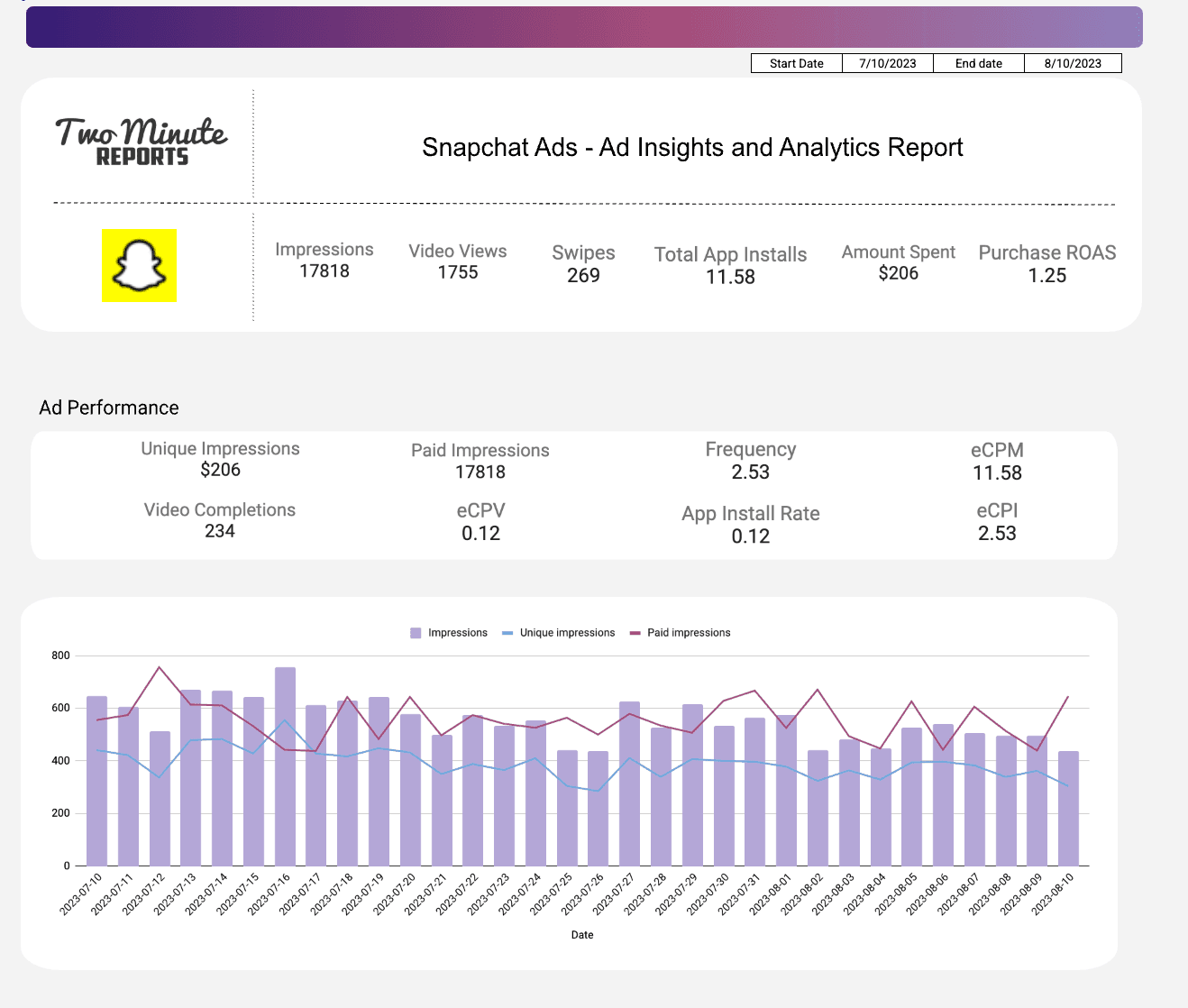Screen dimensions: 1188x1008
Task: Toggle Paid impressions series in the legend
Action: pyautogui.click(x=687, y=632)
